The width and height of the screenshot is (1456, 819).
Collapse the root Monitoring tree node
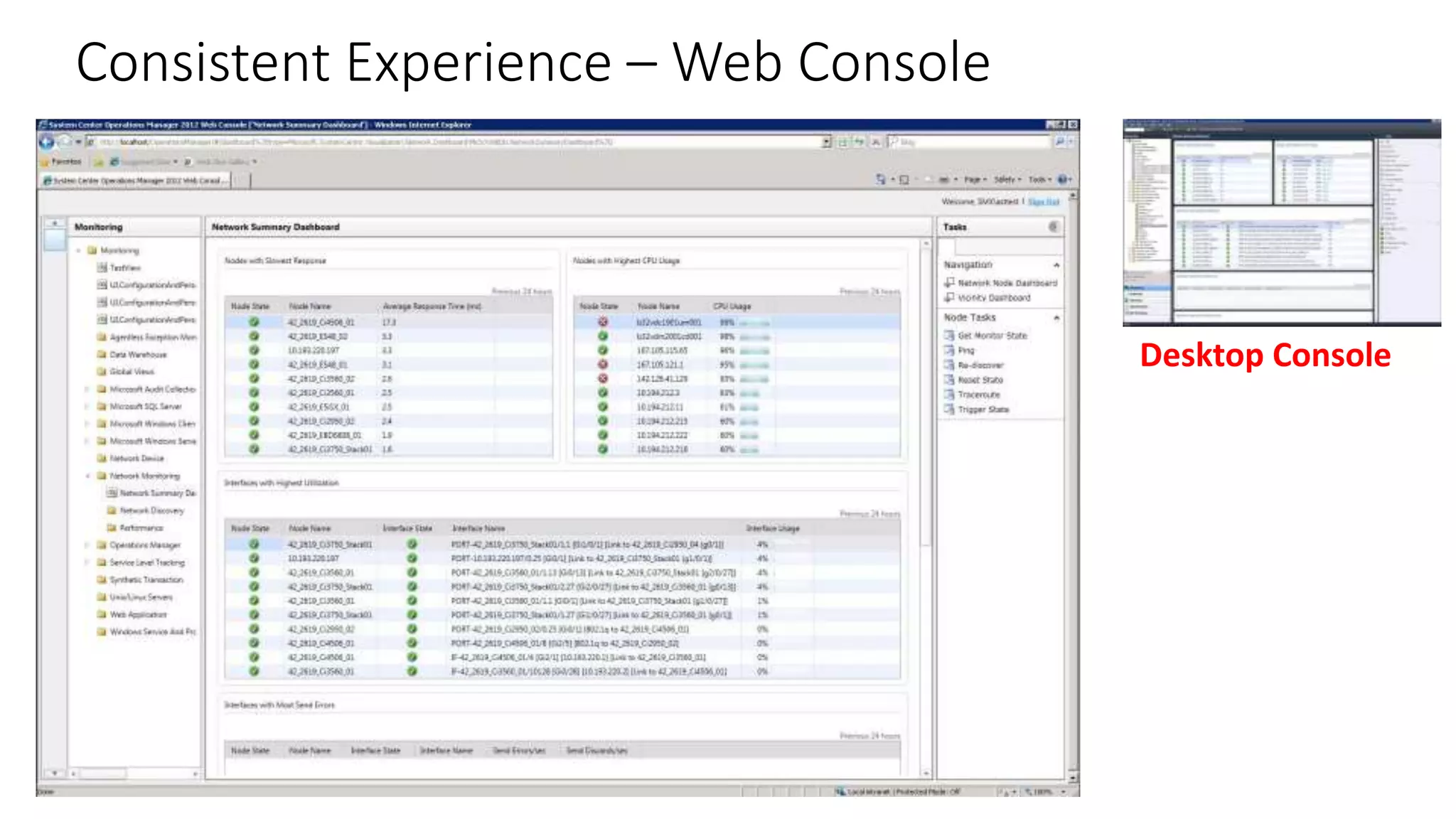coord(79,250)
